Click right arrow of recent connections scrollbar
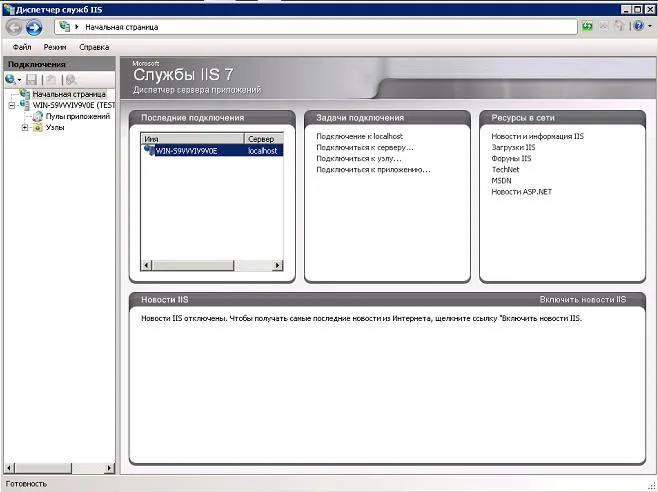This screenshot has width=658, height=492. click(x=277, y=265)
